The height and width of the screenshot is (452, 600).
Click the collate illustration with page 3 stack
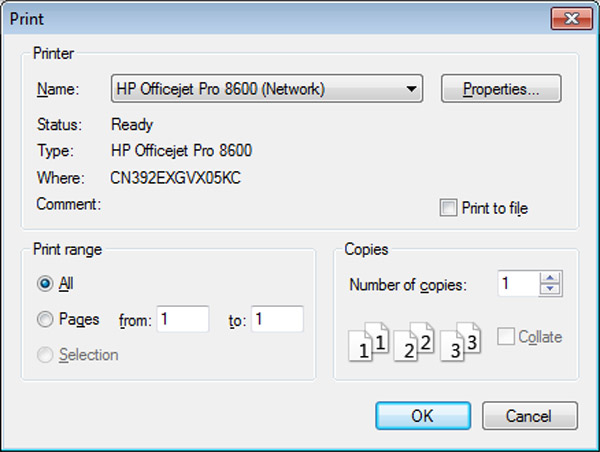(x=461, y=342)
